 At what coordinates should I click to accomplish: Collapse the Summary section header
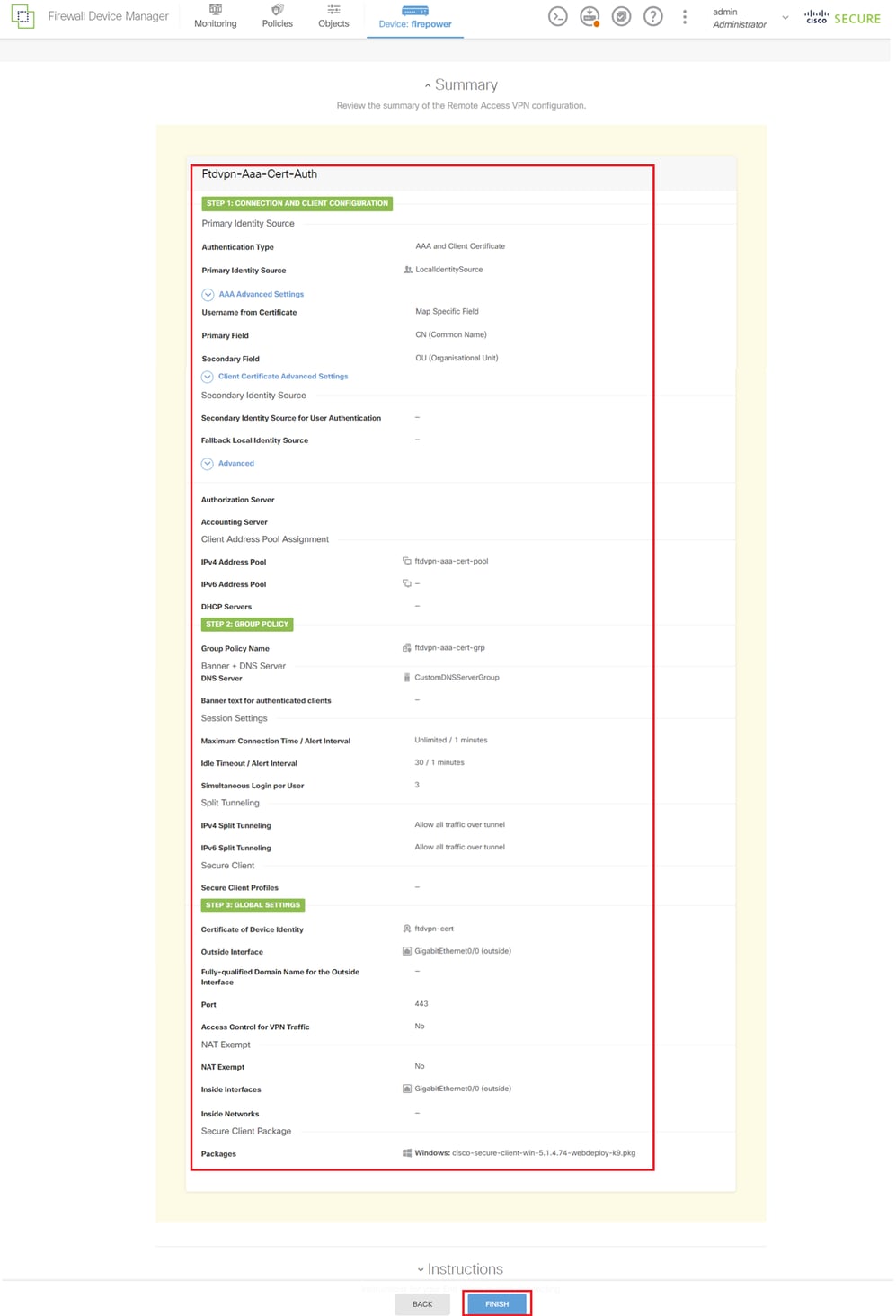click(461, 84)
